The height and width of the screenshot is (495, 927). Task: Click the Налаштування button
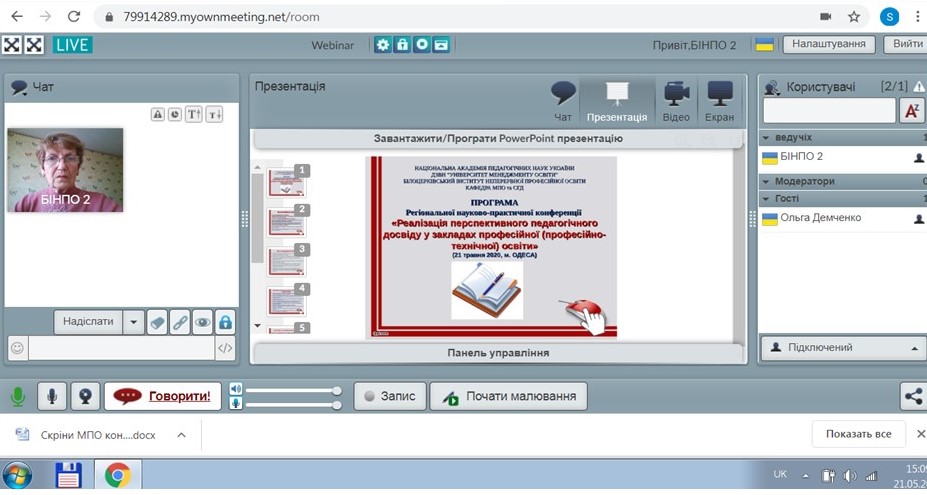pos(829,45)
